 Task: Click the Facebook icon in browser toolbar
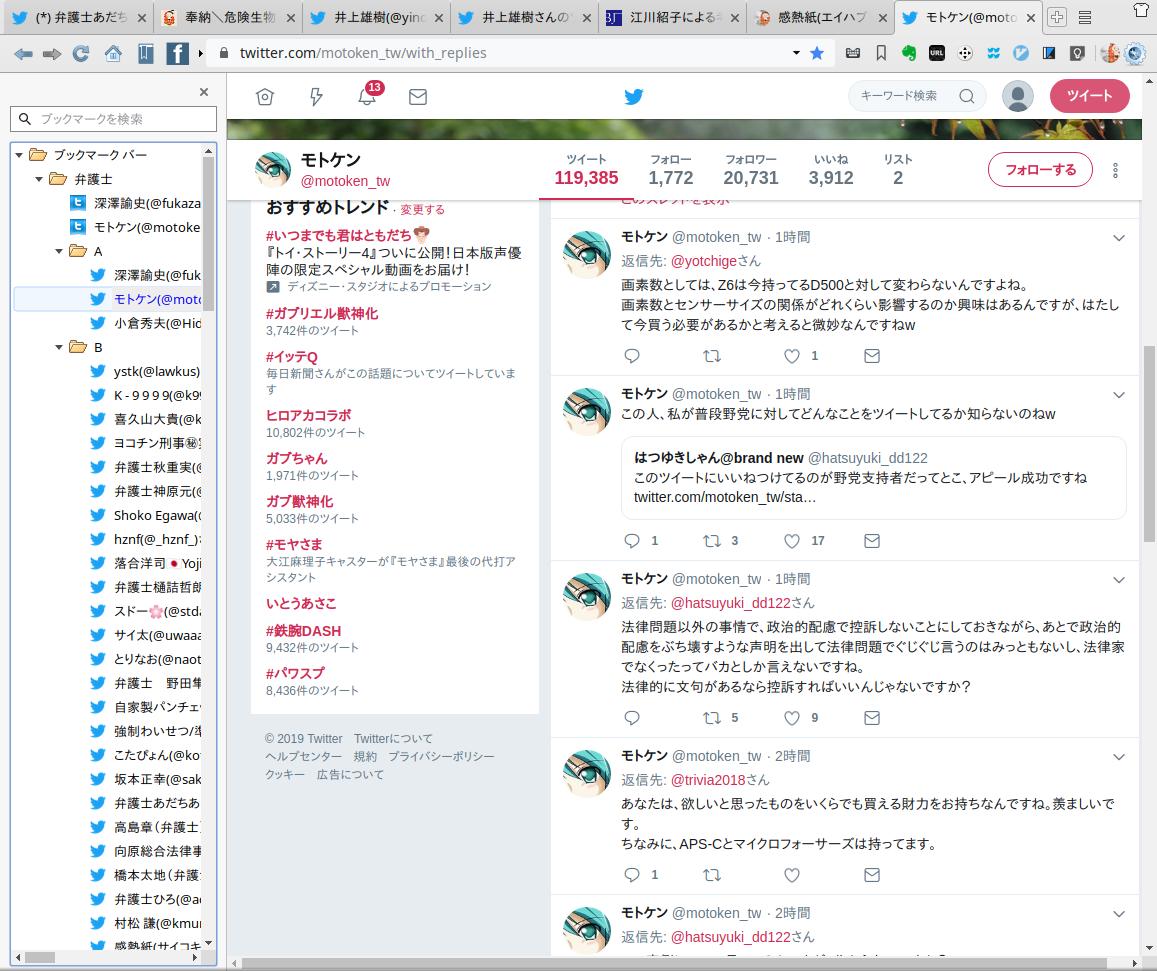point(177,53)
